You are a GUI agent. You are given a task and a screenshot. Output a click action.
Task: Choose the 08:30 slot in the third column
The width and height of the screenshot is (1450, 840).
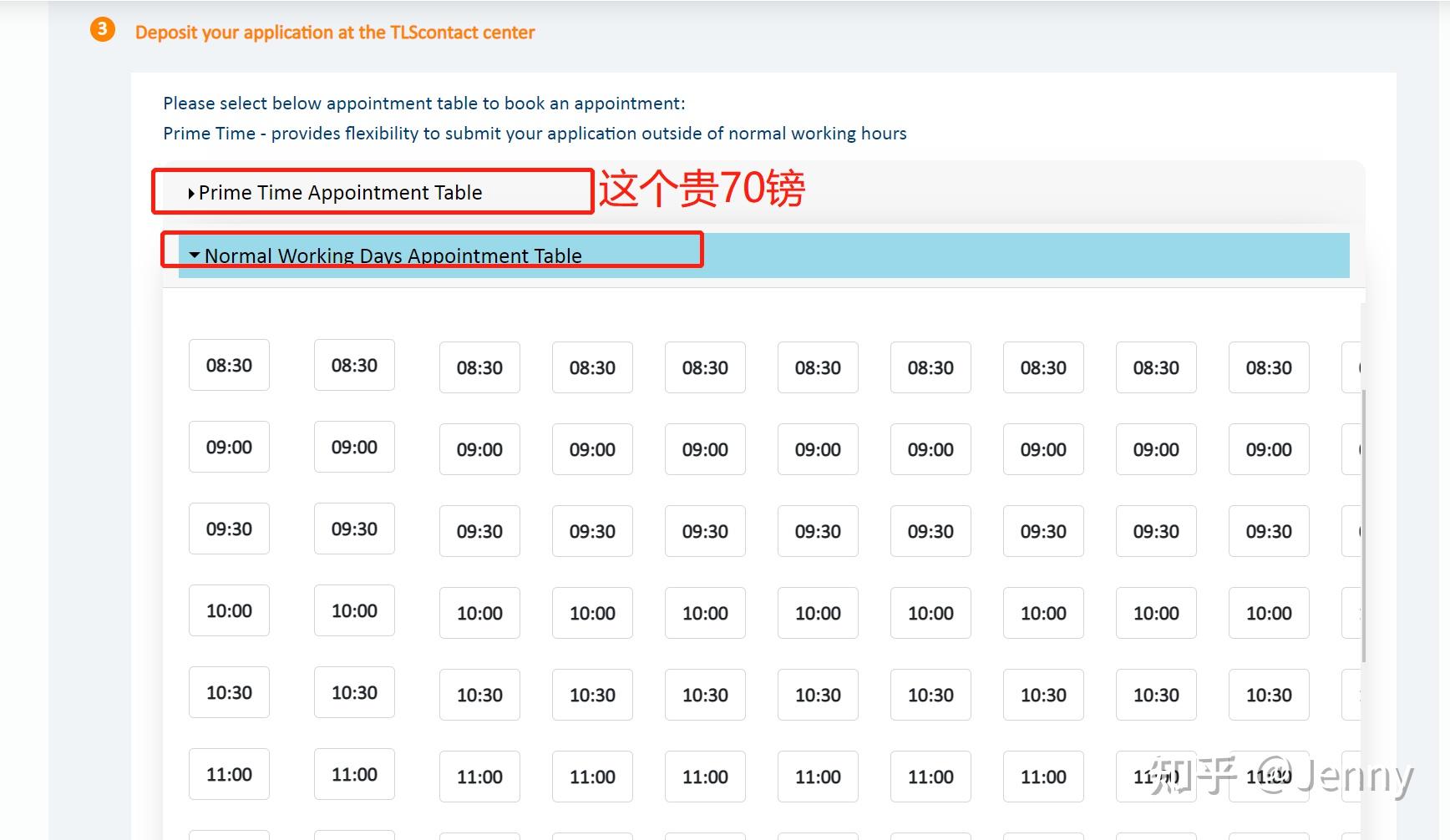[x=479, y=367]
